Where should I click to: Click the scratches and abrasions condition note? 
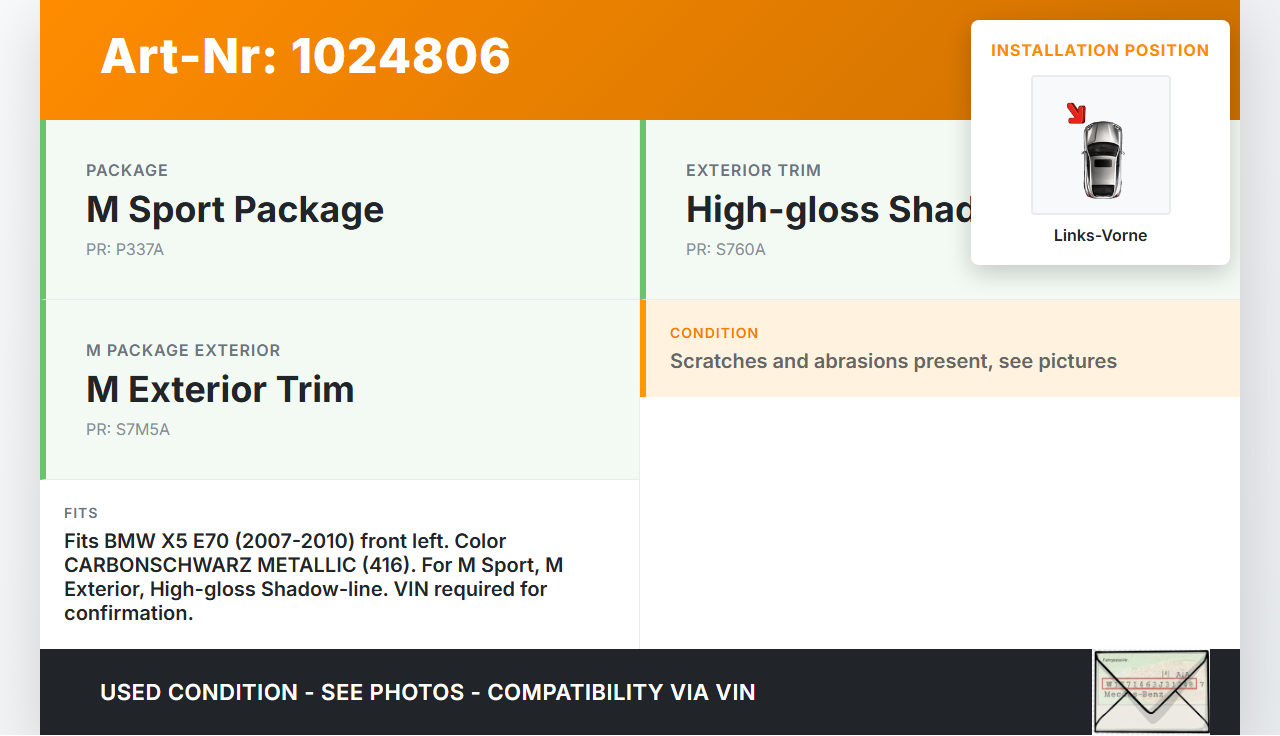893,362
